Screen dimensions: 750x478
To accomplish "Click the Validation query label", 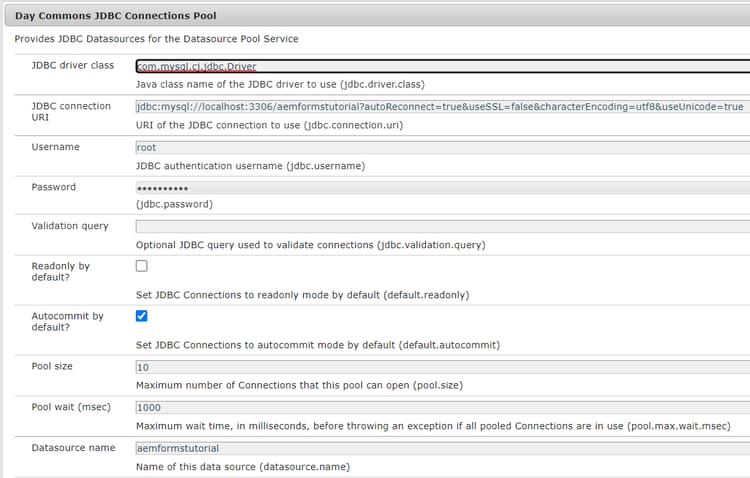I will pos(70,226).
